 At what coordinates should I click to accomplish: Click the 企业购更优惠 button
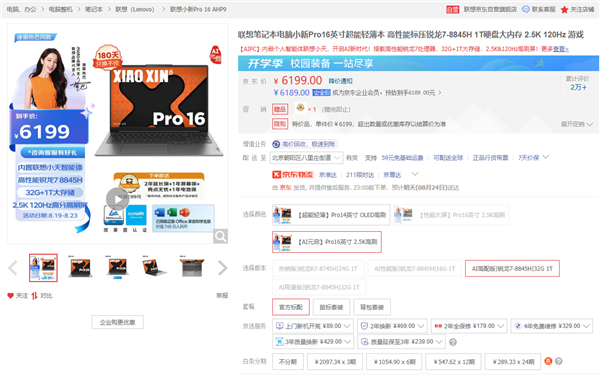click(117, 322)
